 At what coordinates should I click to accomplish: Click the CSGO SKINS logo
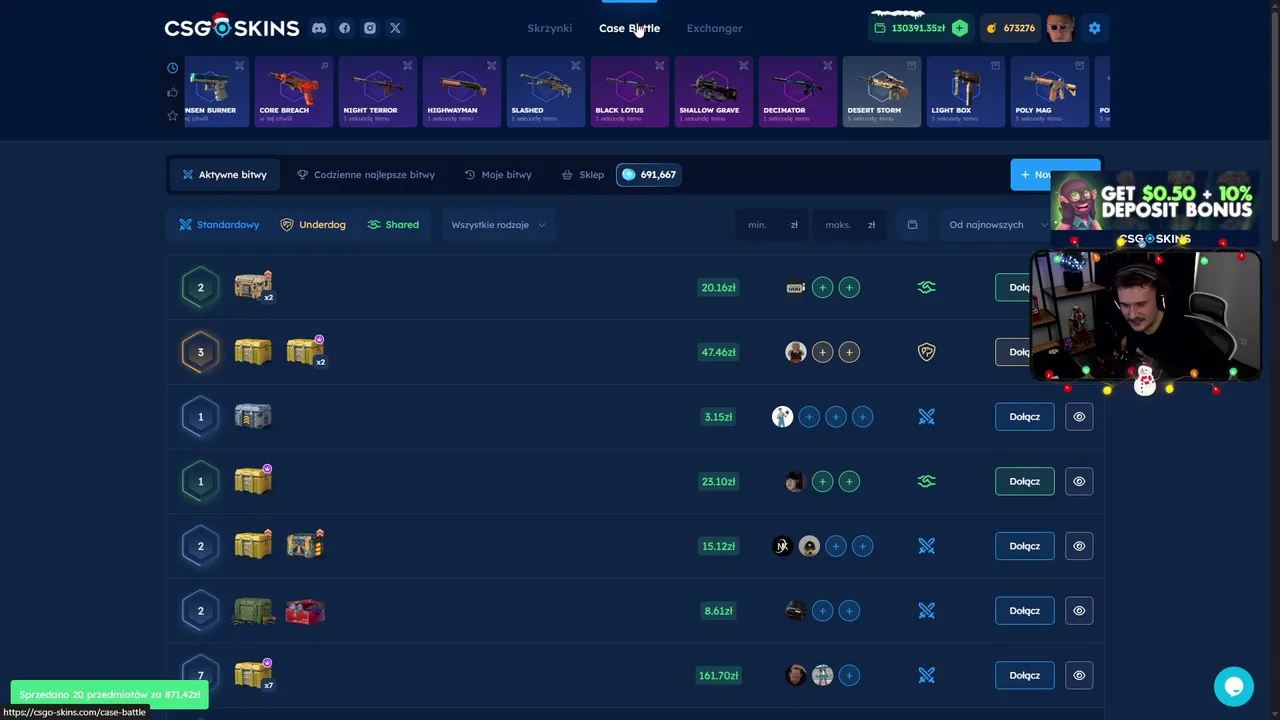tap(232, 27)
